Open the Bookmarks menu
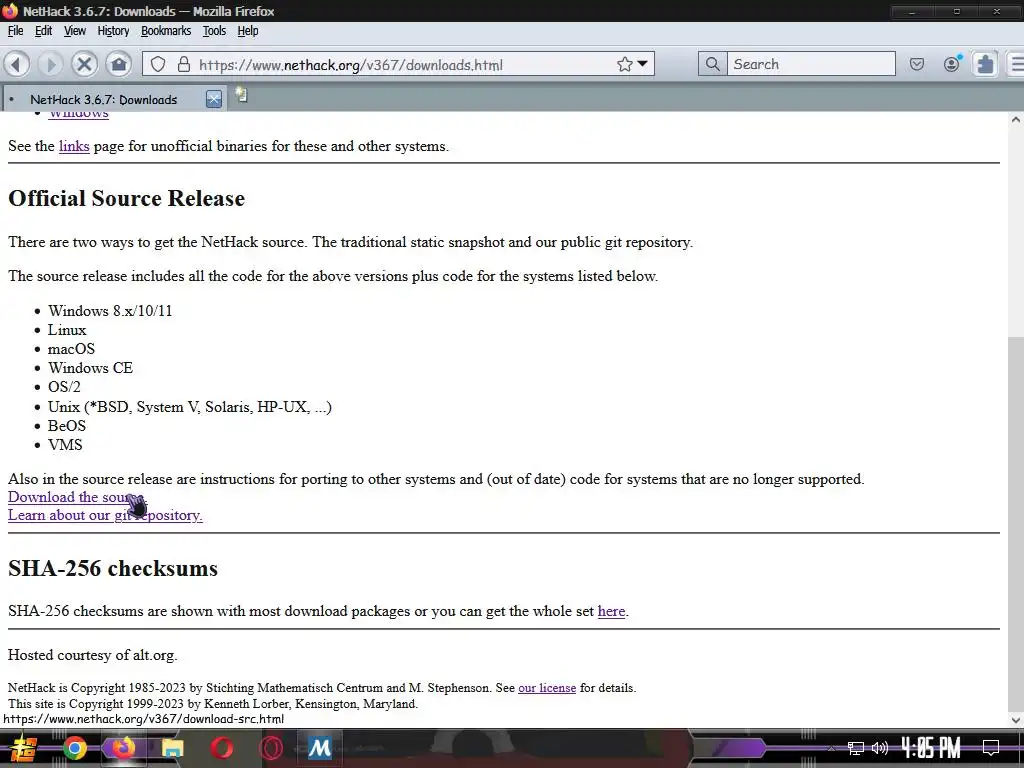This screenshot has width=1024, height=768. (166, 31)
